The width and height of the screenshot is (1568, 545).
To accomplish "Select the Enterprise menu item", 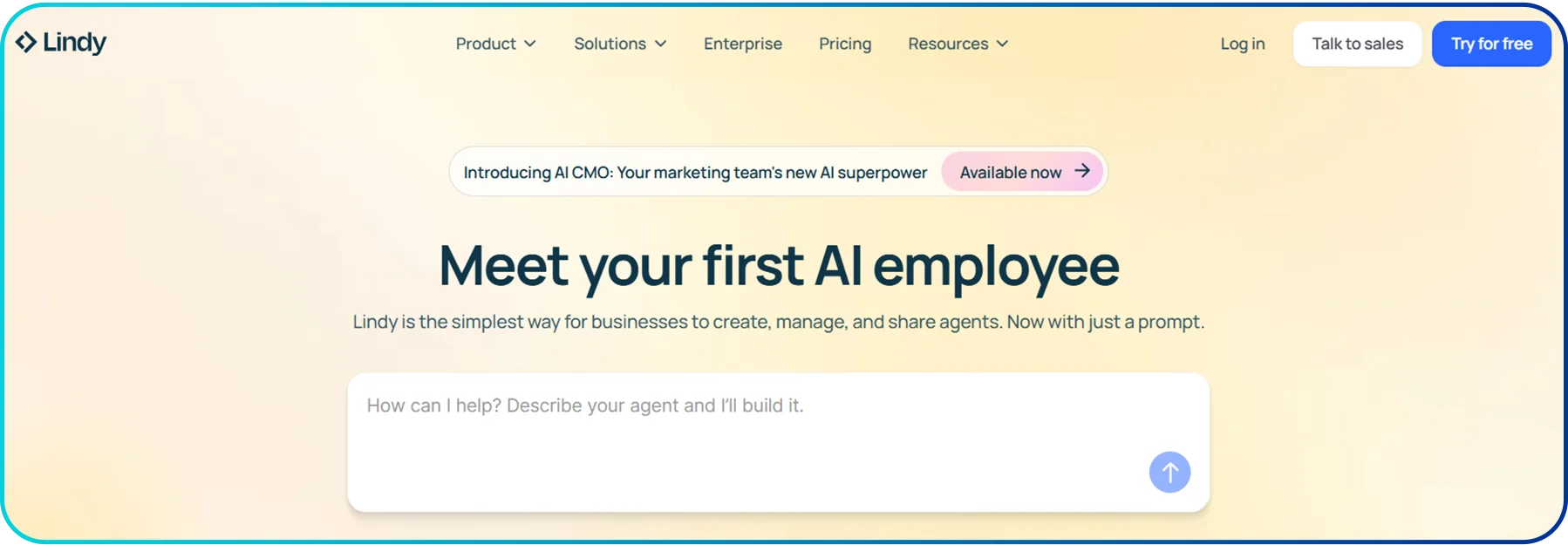I will [x=742, y=44].
